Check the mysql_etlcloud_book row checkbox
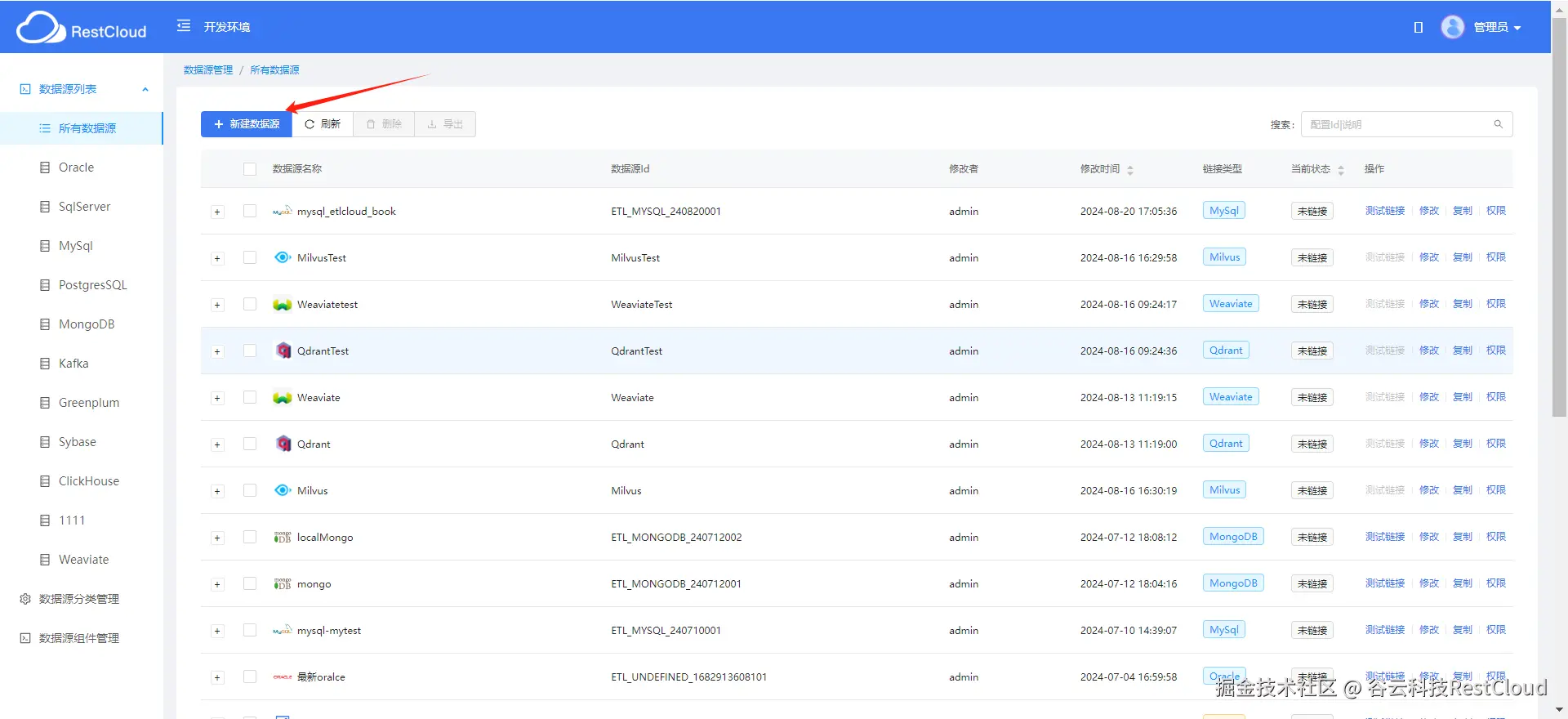Viewport: 1568px width, 719px height. pos(250,211)
